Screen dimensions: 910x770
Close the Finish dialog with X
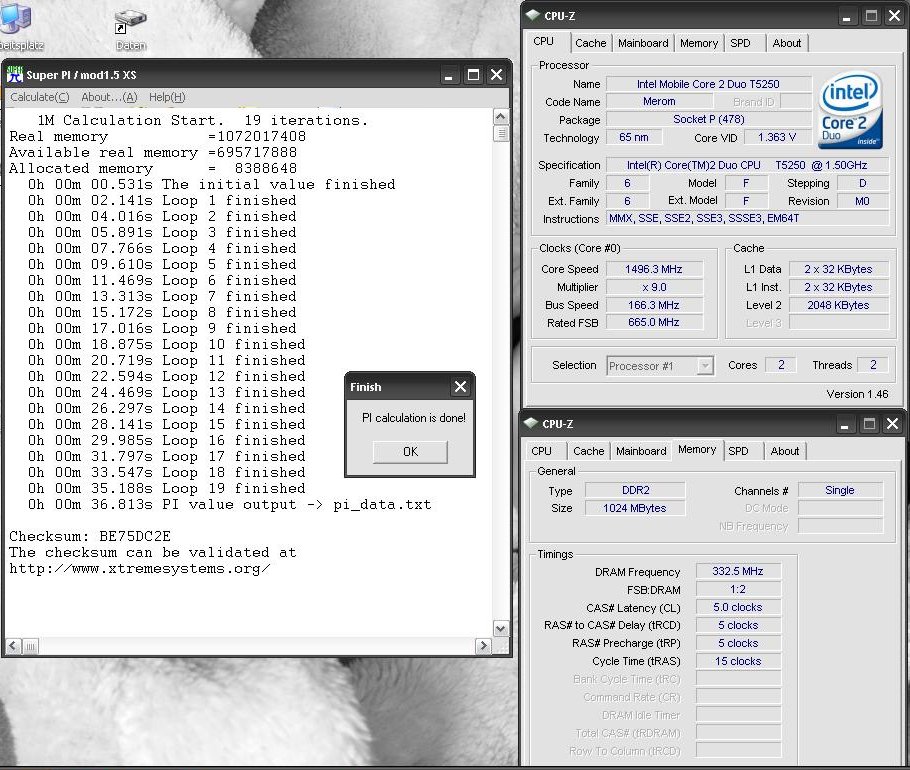460,386
